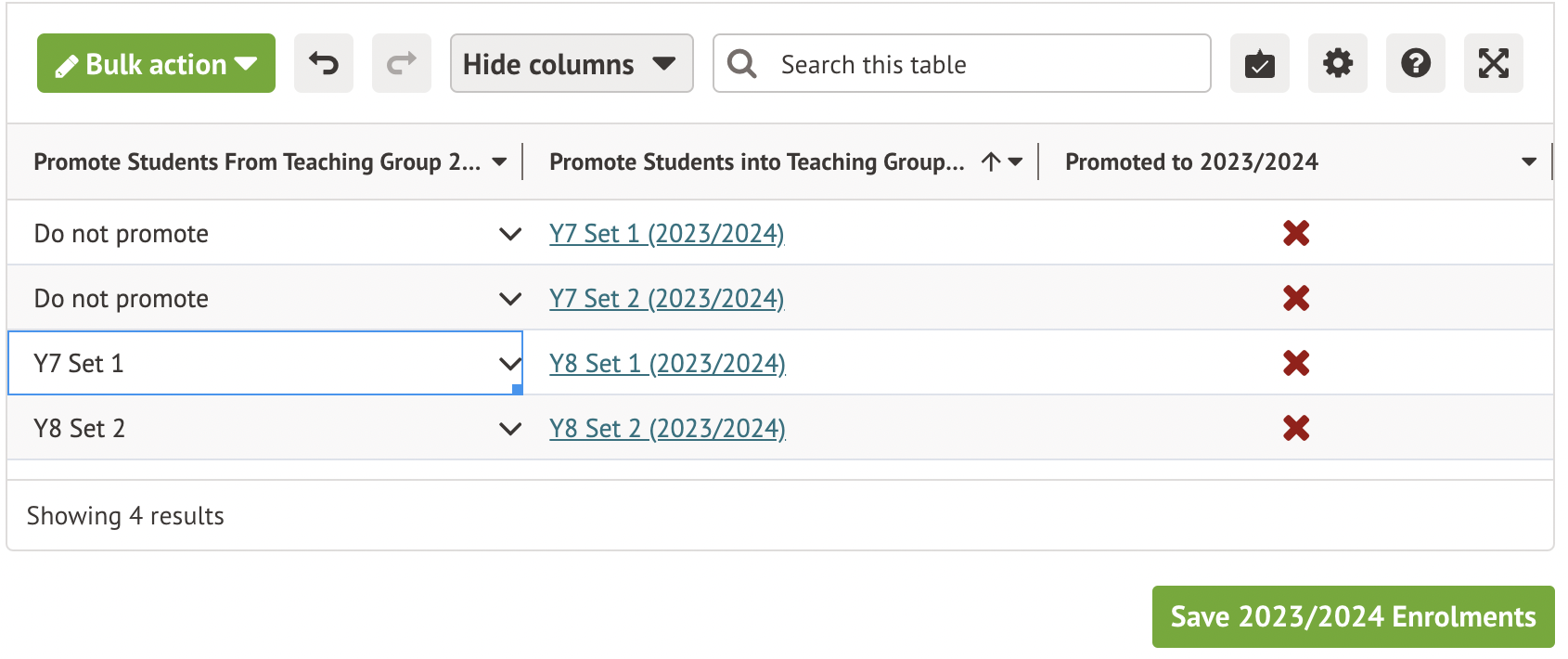Open the Hide columns dropdown
Screen dimensions: 1568x659
pyautogui.click(x=571, y=63)
